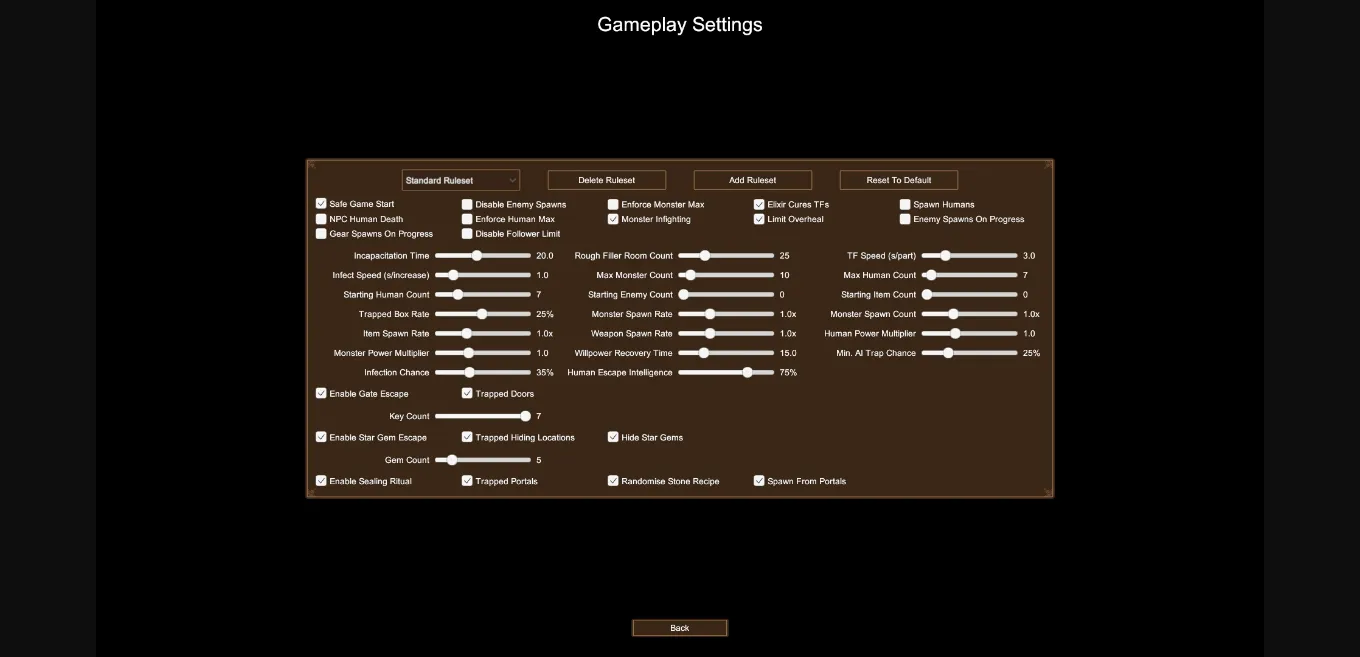Toggle Hide Star Gems off
The height and width of the screenshot is (657, 1360).
coord(613,437)
